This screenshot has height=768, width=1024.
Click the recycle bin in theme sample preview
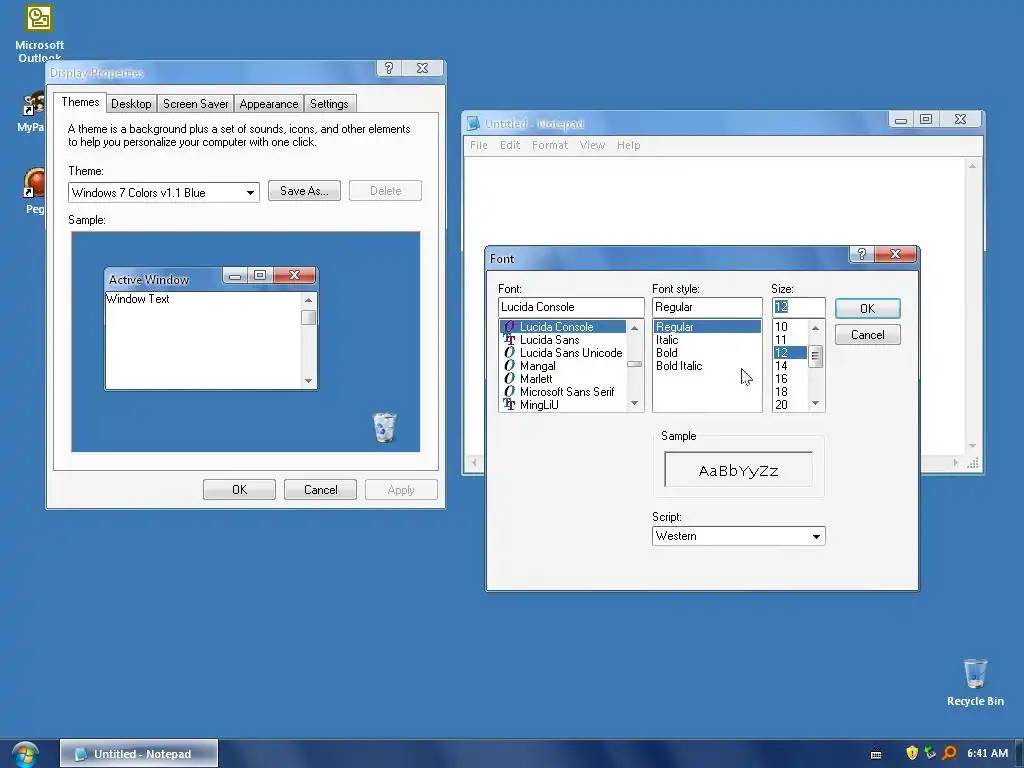pyautogui.click(x=385, y=427)
